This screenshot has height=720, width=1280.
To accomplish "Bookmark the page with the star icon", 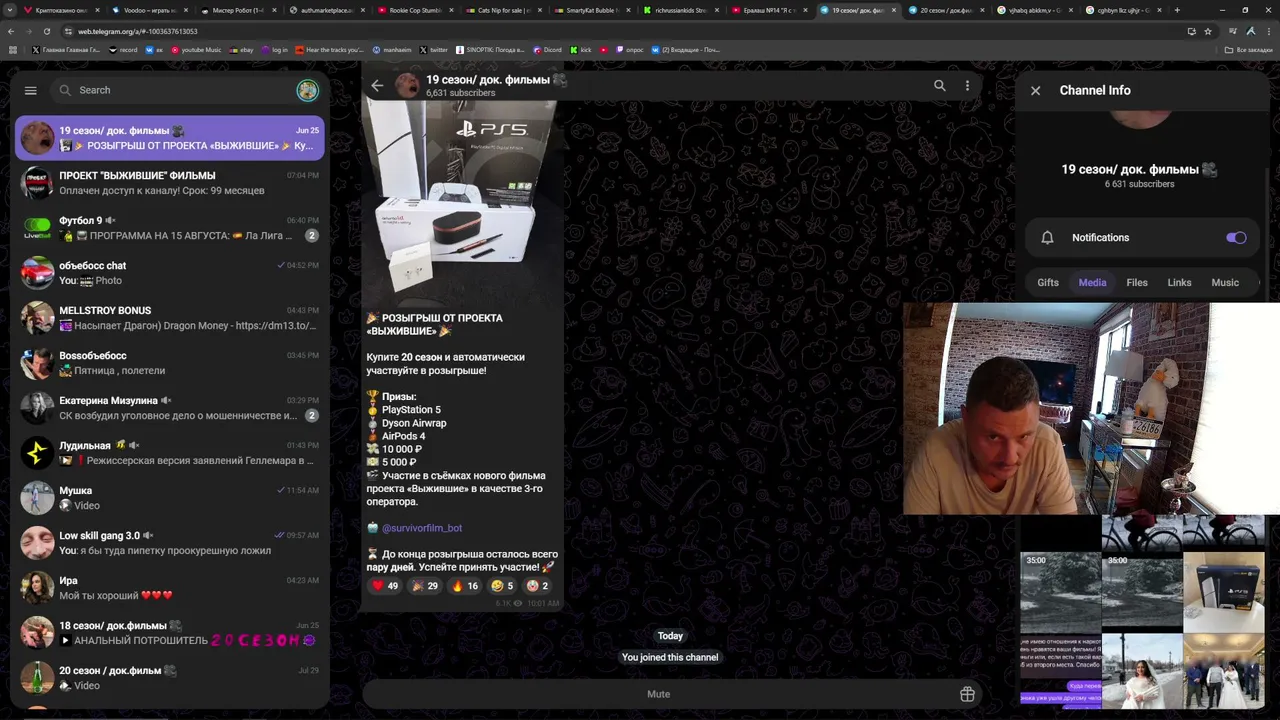I will (x=1208, y=31).
